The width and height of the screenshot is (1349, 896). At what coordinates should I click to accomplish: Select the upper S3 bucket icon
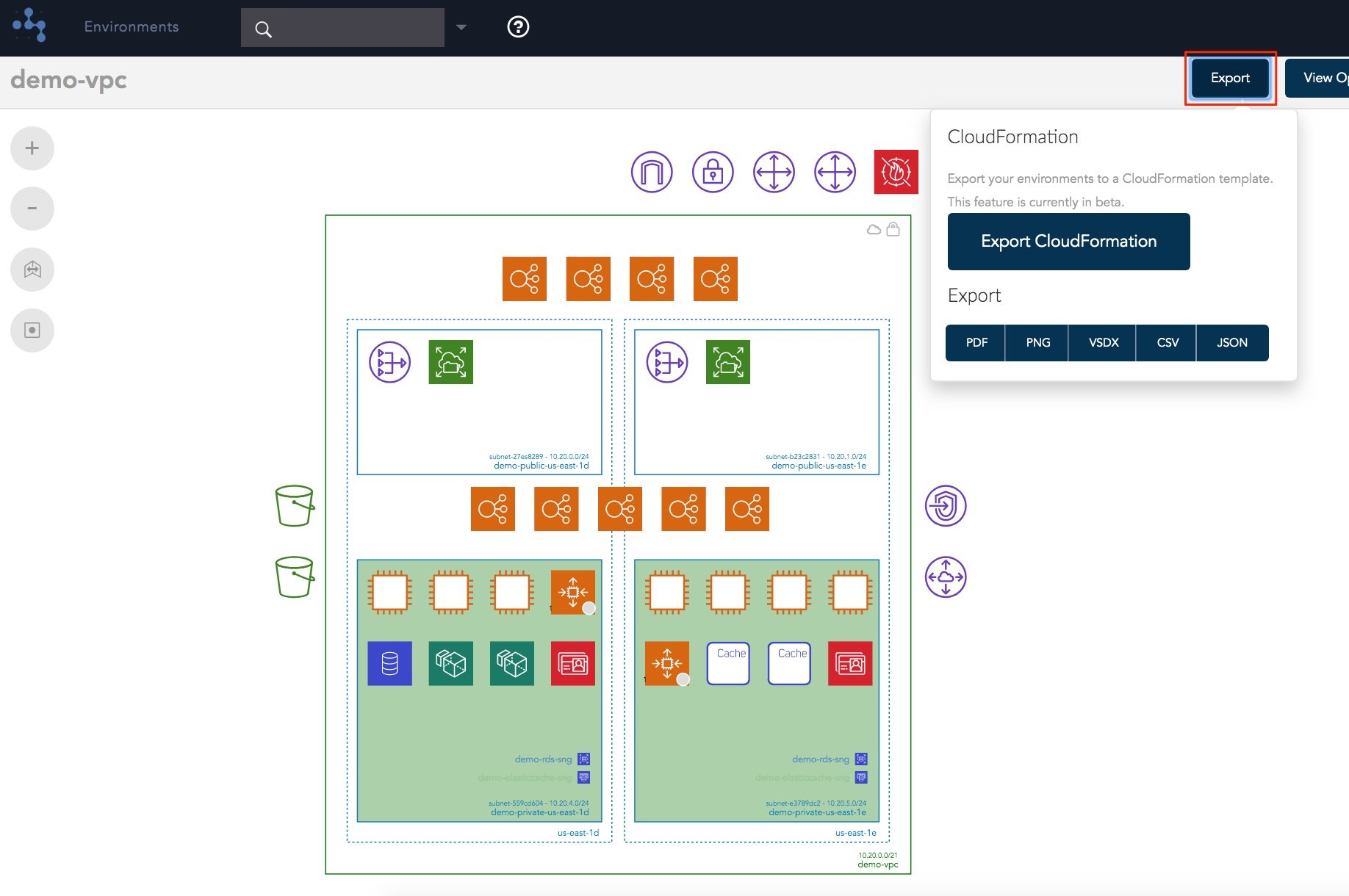(295, 506)
